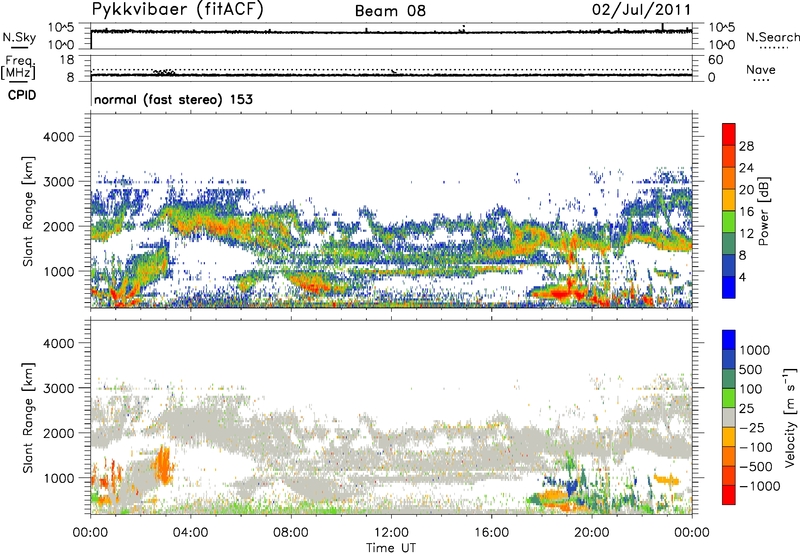Click the power panel 'Slant Range [km]' label
This screenshot has height=554, width=800.
tap(28, 211)
